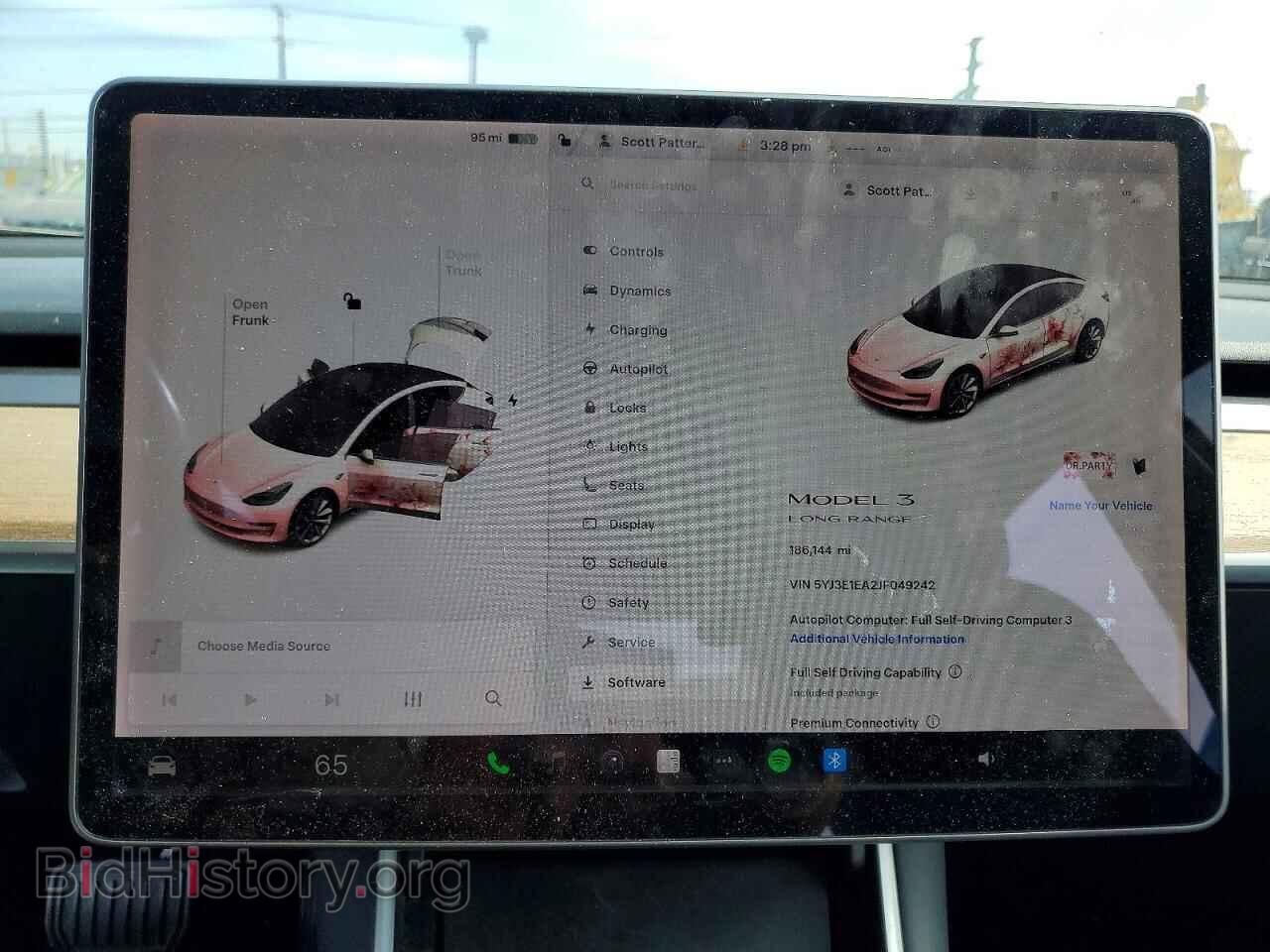Tap the DR.PARTY license plate badge
Viewport: 1270px width, 952px height.
click(1089, 464)
